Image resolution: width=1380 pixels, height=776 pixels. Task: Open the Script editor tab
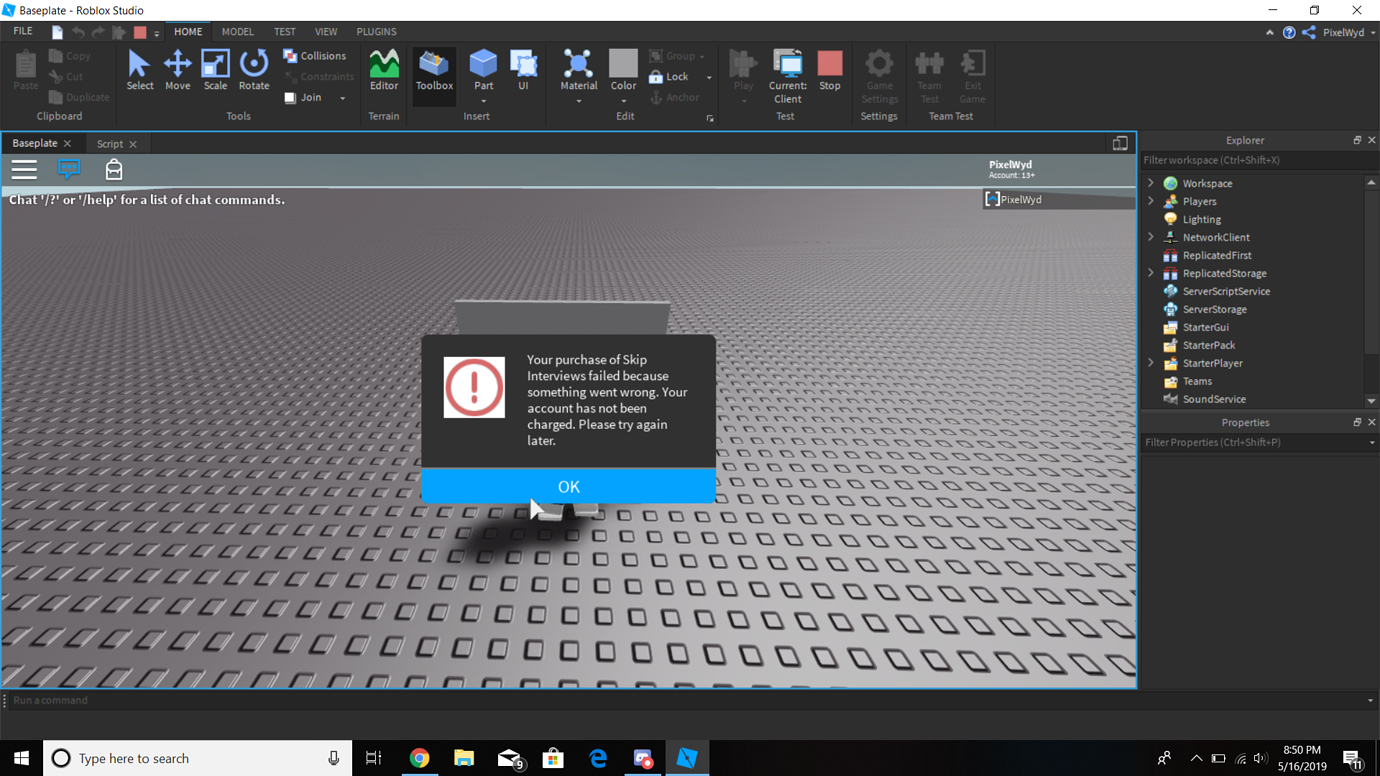[111, 143]
